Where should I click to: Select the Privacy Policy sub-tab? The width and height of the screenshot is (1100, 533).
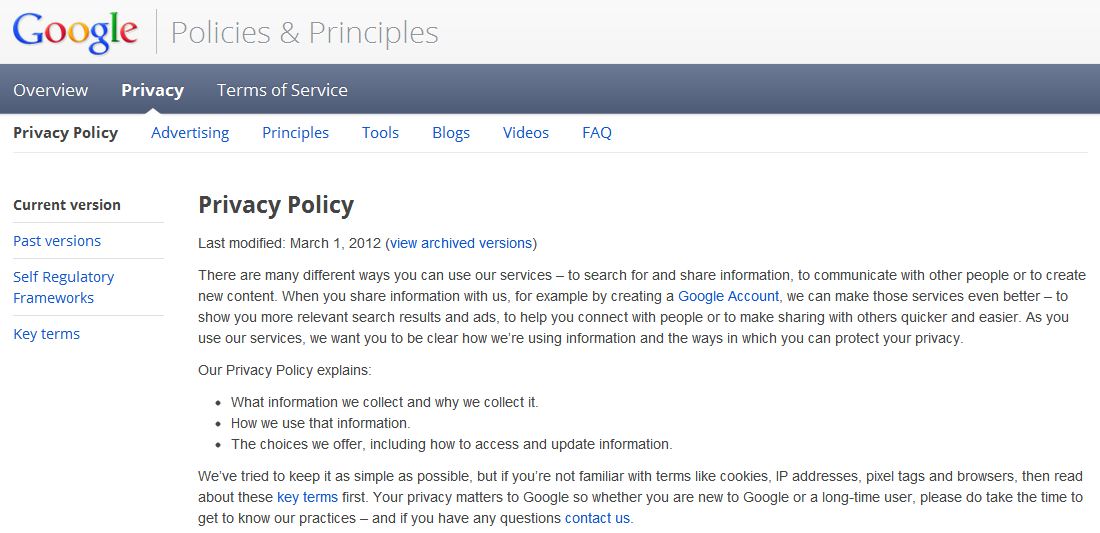pos(65,133)
